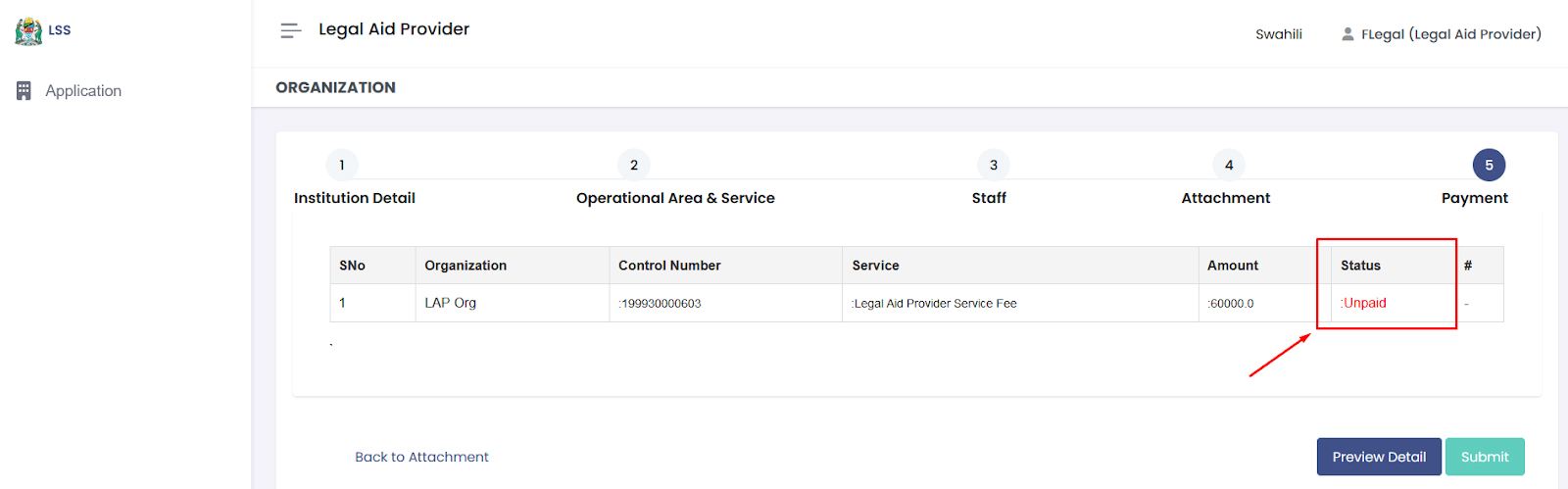Toggle the hamburger sidebar menu icon
This screenshot has height=489, width=1568.
[290, 30]
